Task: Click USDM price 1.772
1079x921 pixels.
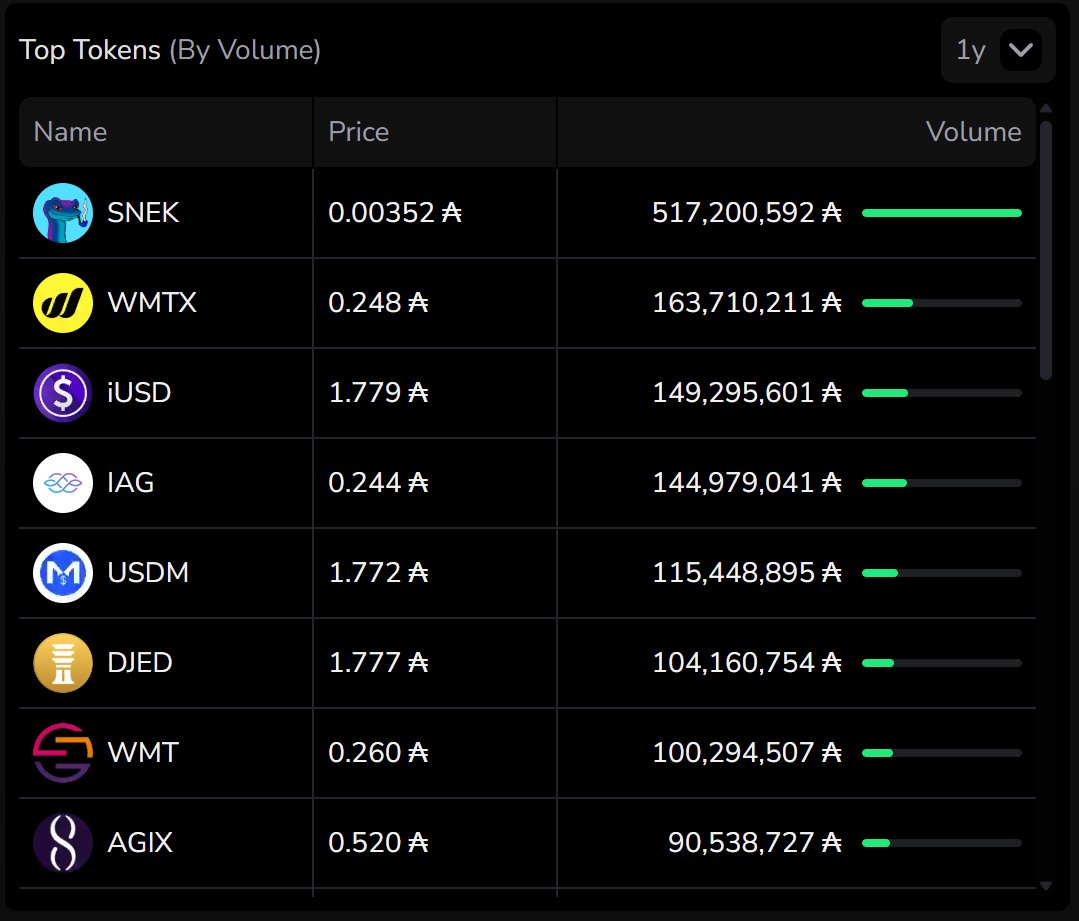Action: (x=378, y=573)
